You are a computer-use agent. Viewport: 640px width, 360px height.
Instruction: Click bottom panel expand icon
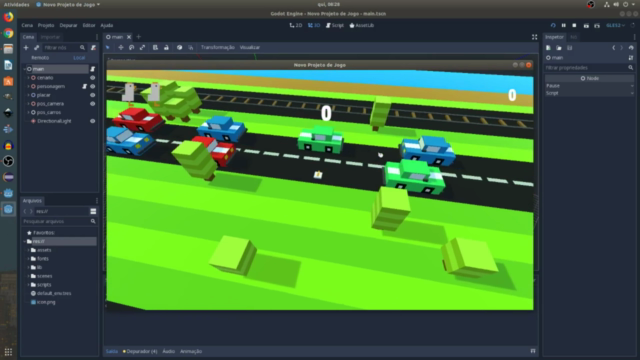click(x=533, y=351)
